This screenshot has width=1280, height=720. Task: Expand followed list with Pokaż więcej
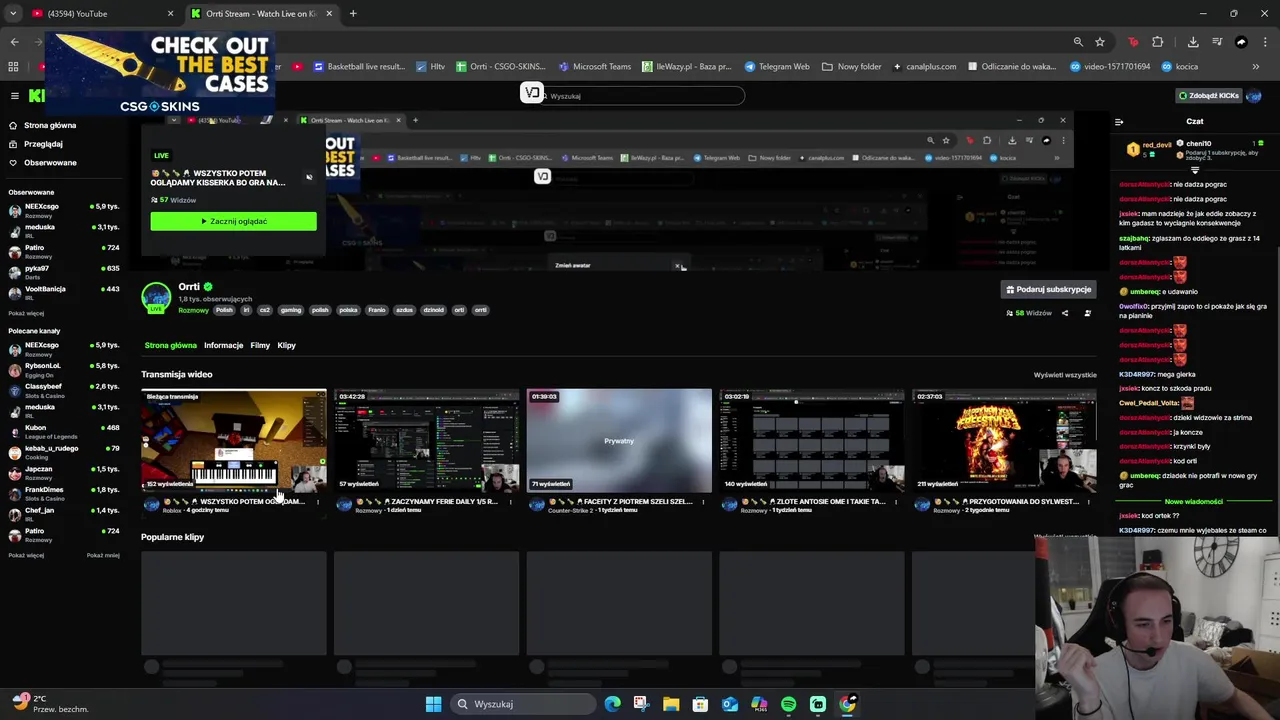click(x=26, y=313)
